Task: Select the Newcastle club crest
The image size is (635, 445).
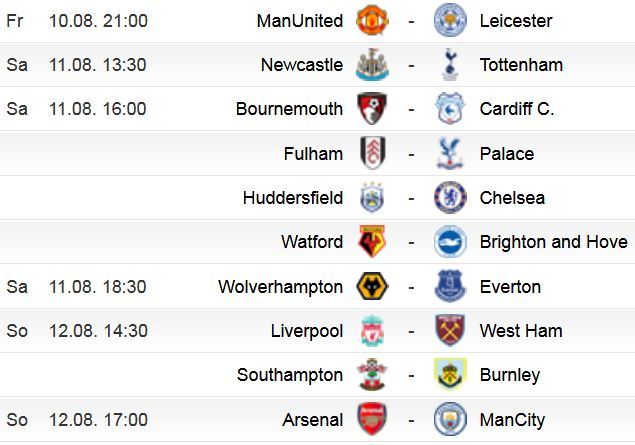Action: (x=372, y=64)
